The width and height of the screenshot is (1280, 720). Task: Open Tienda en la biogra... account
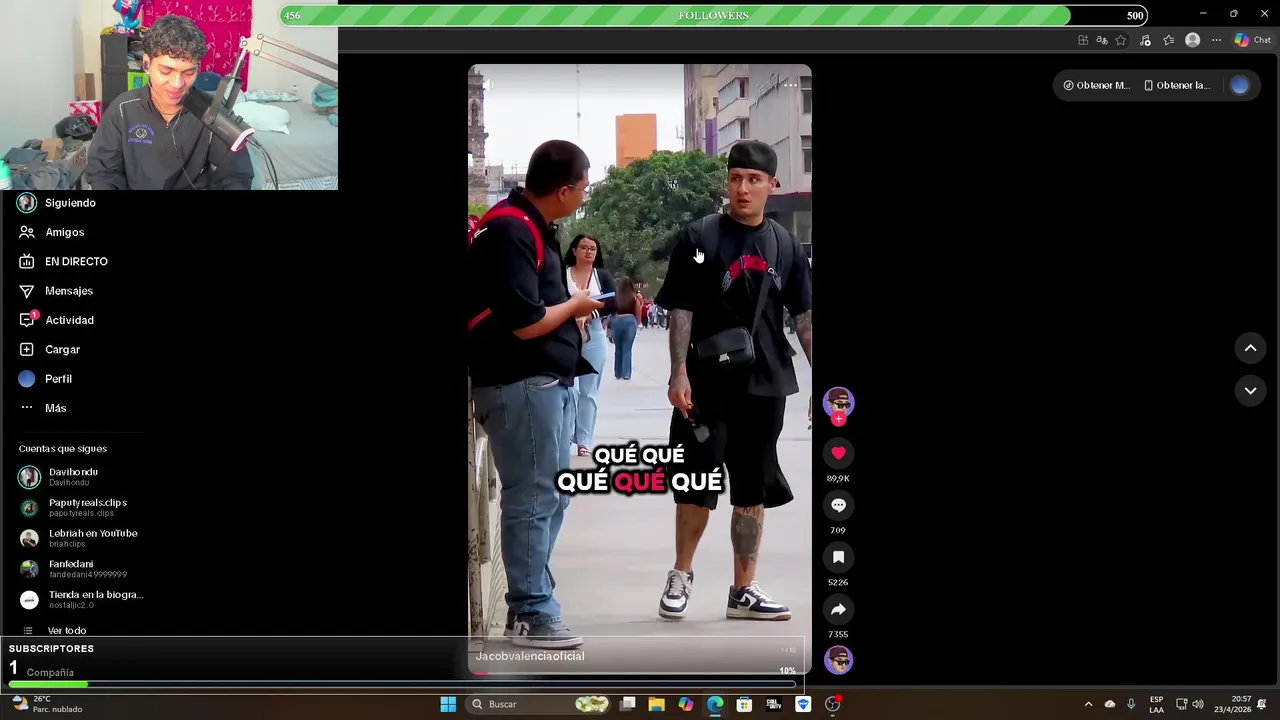[x=81, y=600]
